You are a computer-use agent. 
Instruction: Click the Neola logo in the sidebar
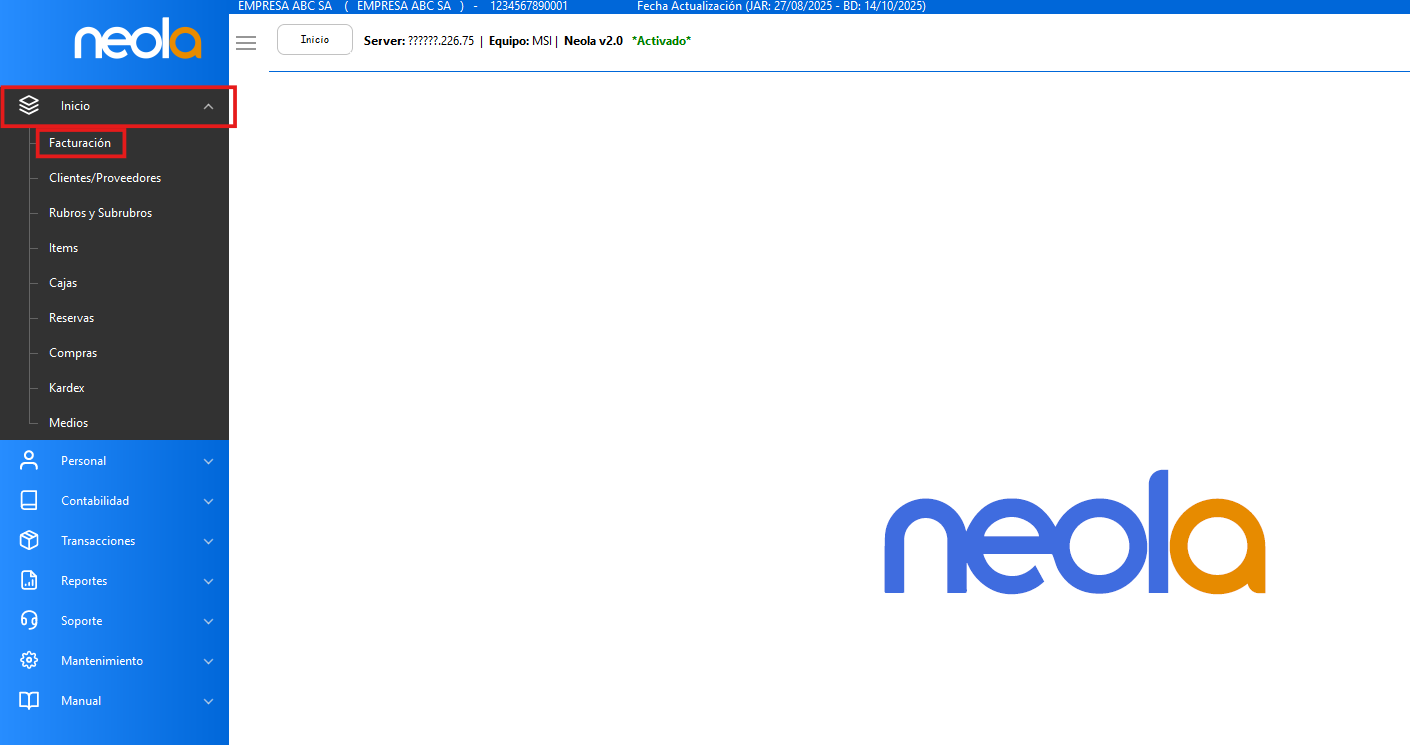click(138, 42)
